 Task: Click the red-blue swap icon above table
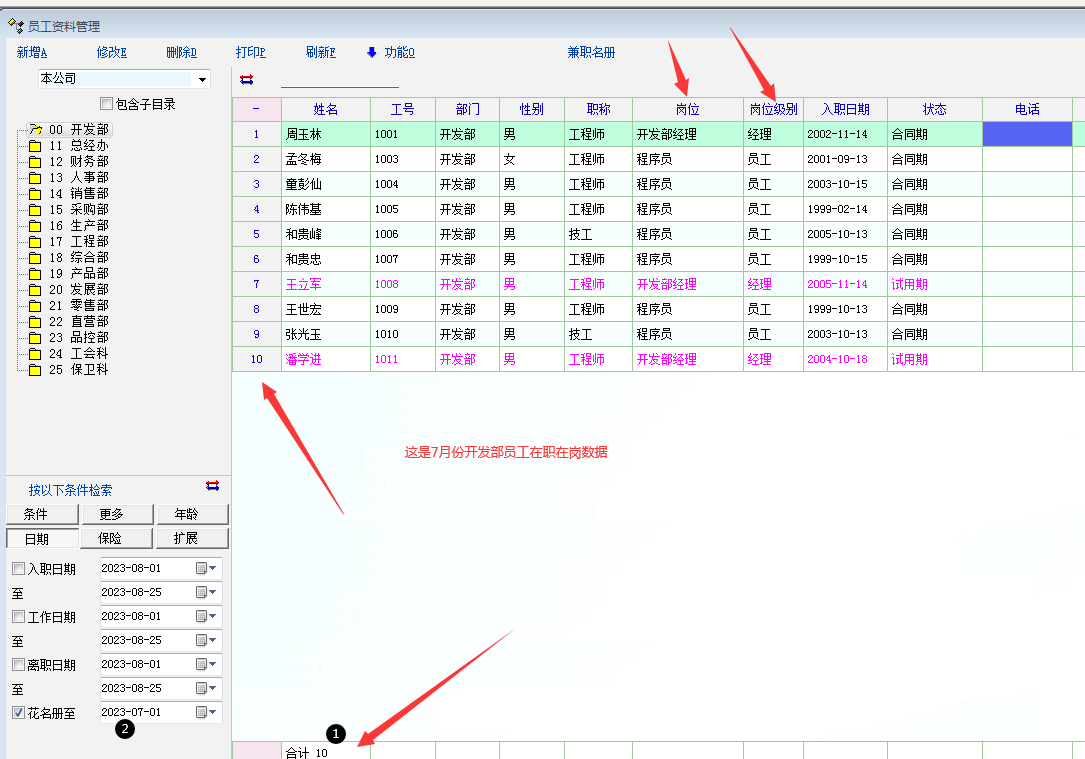click(246, 79)
